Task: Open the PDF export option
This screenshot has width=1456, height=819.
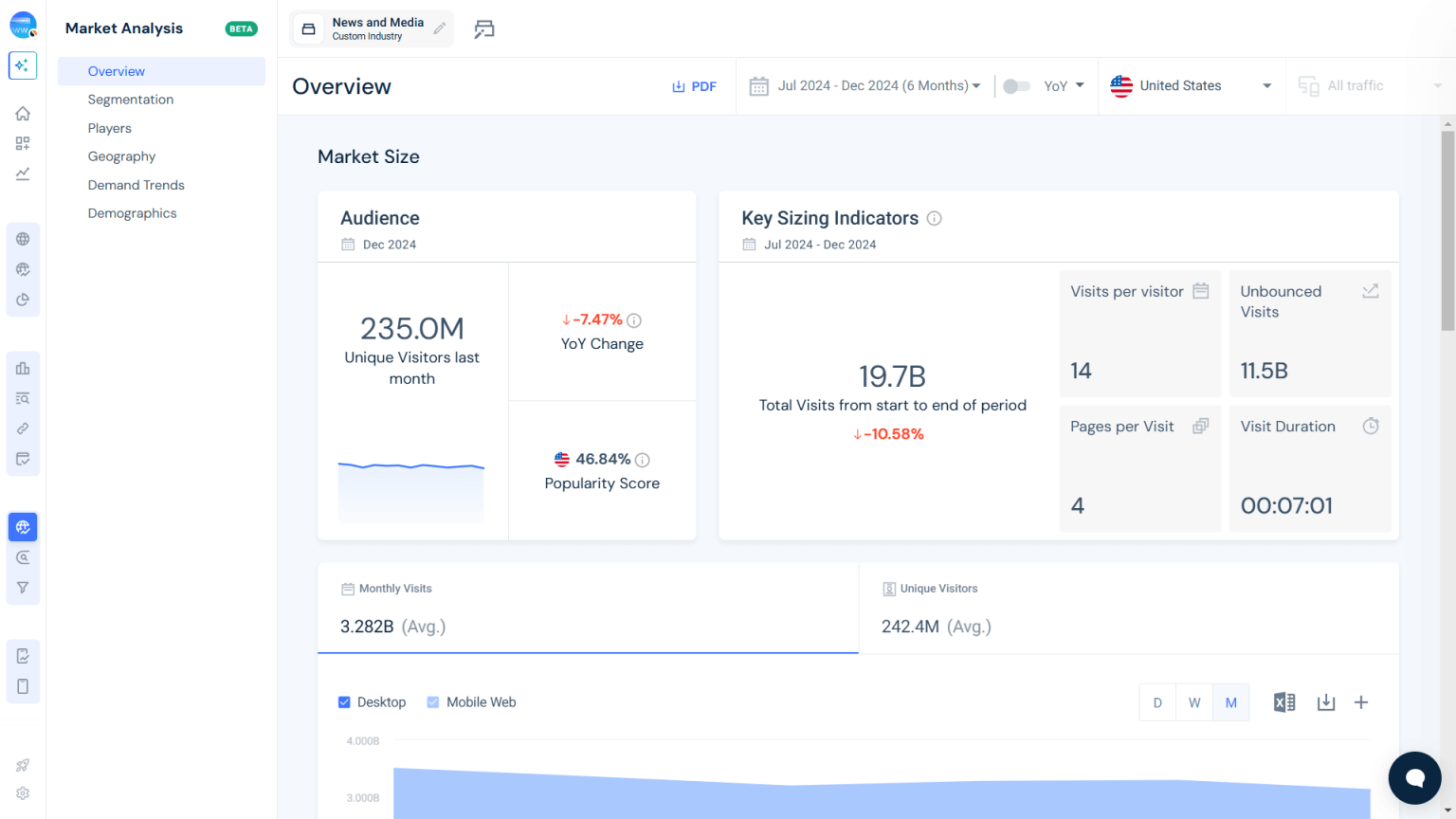Action: pos(695,85)
